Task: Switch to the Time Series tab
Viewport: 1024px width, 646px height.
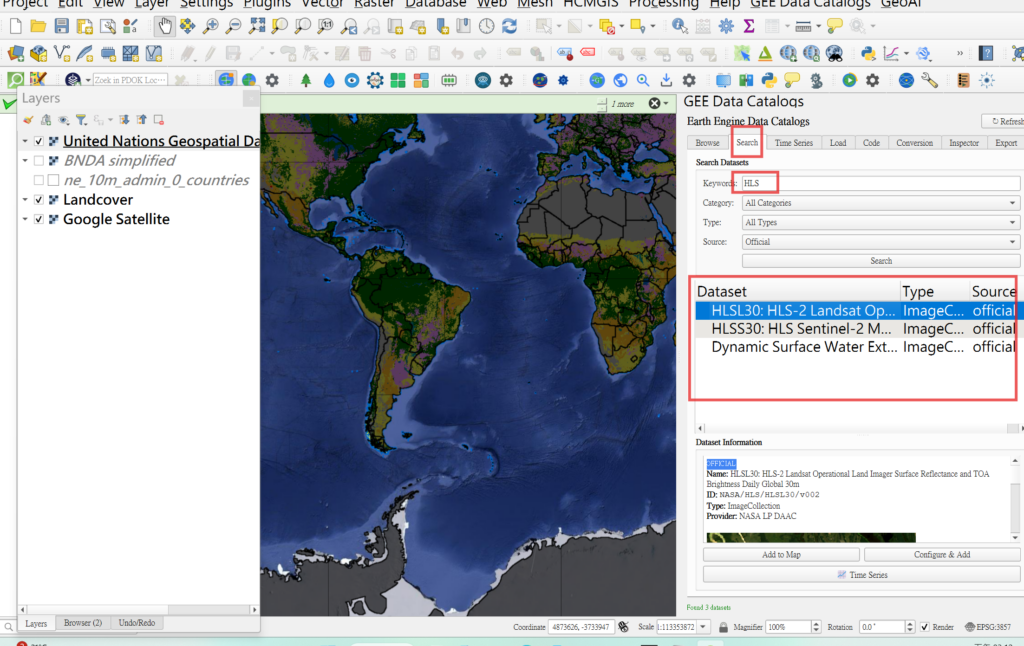Action: (x=793, y=143)
